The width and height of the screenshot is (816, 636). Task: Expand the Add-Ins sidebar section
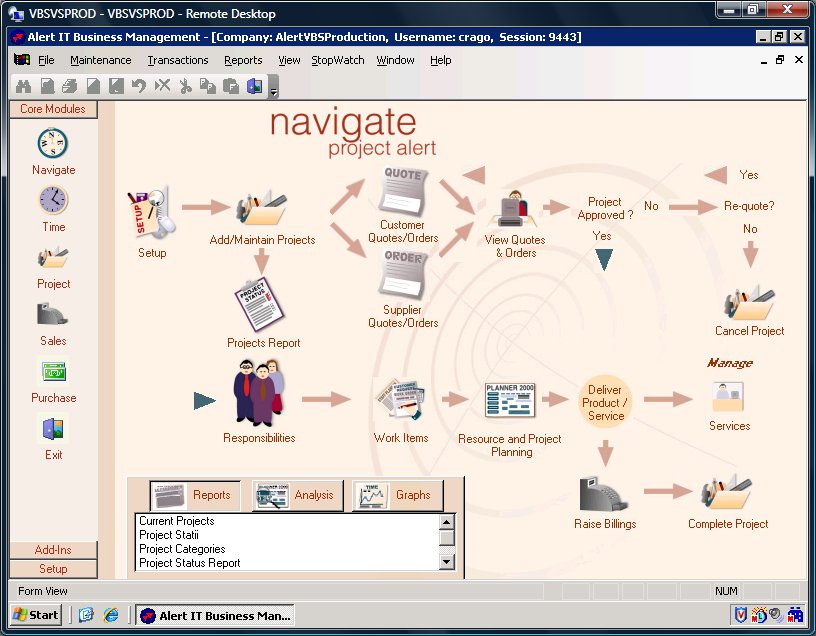click(53, 550)
